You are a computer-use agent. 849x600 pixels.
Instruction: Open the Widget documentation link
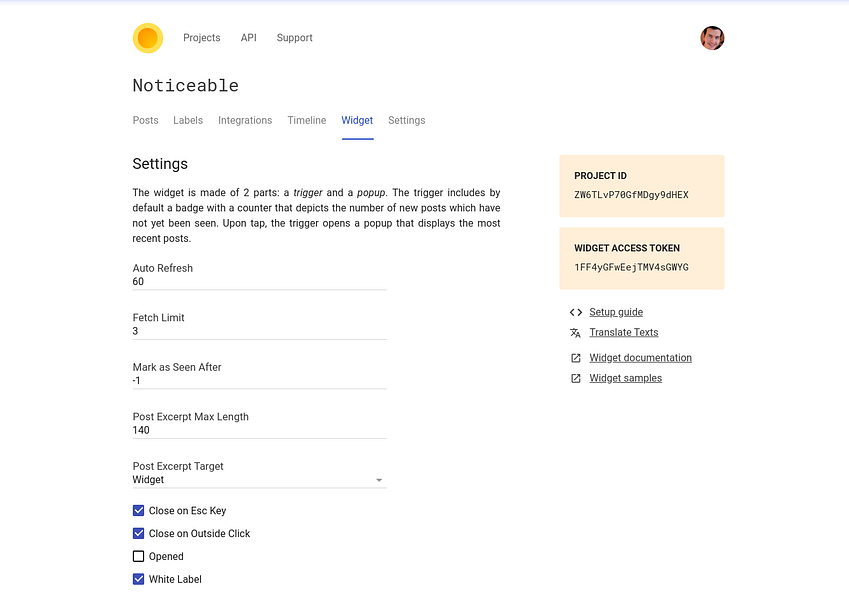641,358
